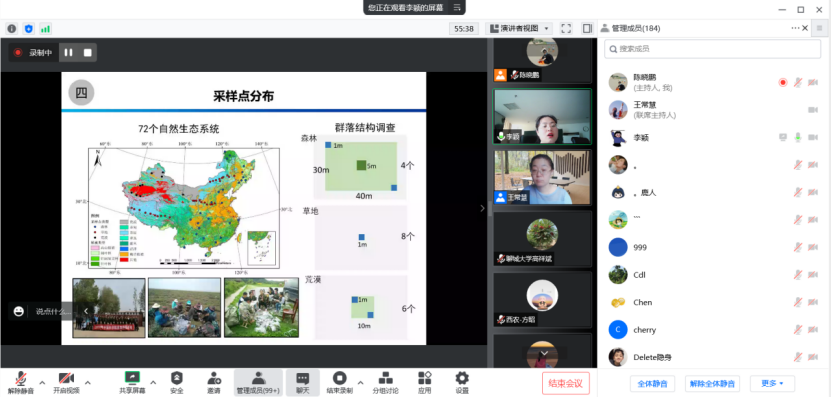Check green network signal icon
Image resolution: width=831 pixels, height=398 pixels.
point(46,29)
